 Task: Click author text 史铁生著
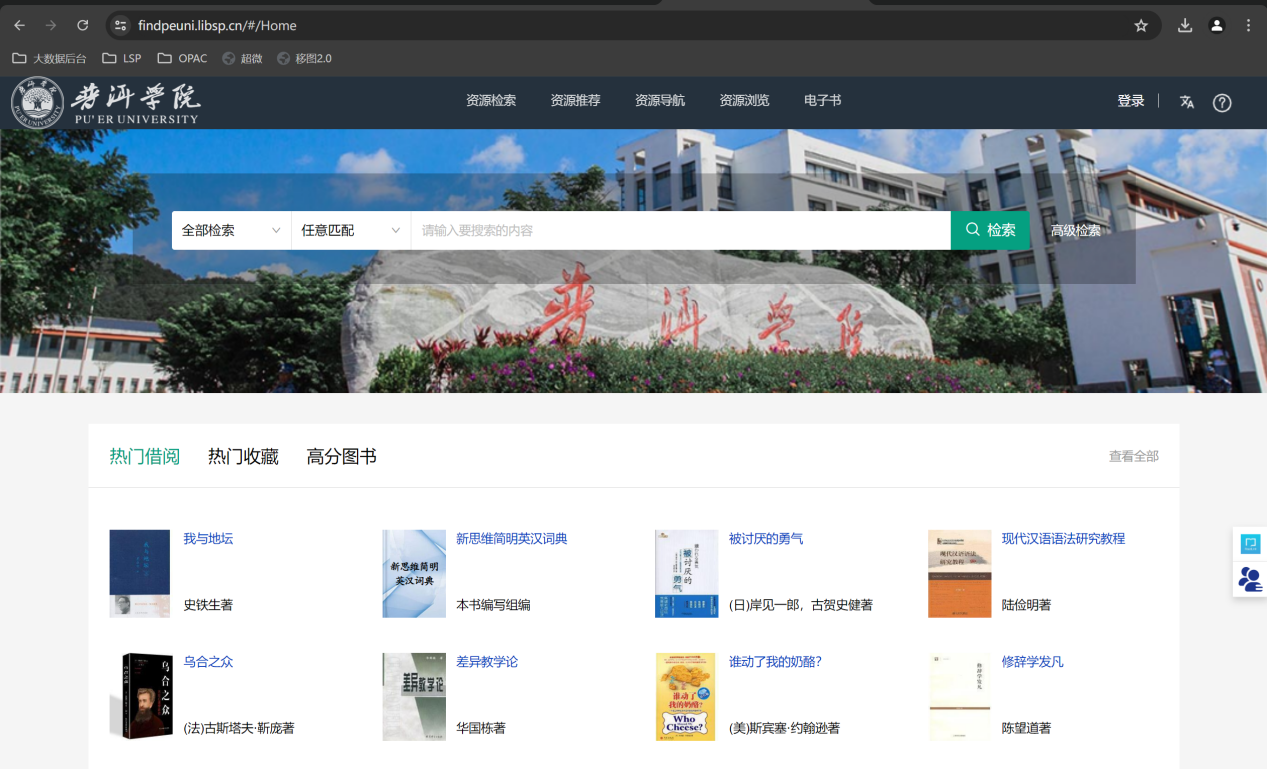point(208,605)
